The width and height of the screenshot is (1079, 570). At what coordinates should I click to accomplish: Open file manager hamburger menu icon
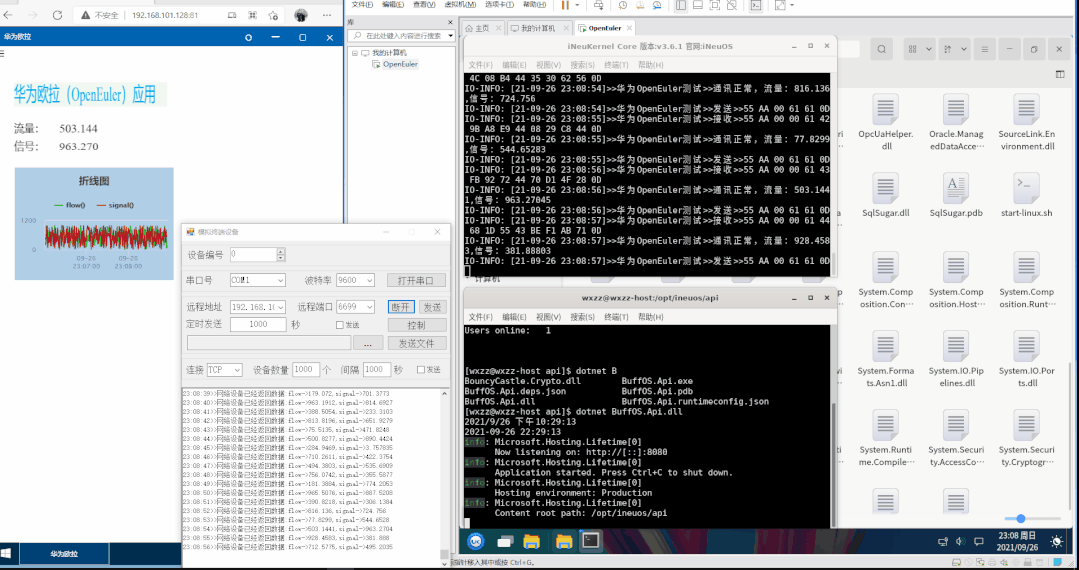[985, 50]
